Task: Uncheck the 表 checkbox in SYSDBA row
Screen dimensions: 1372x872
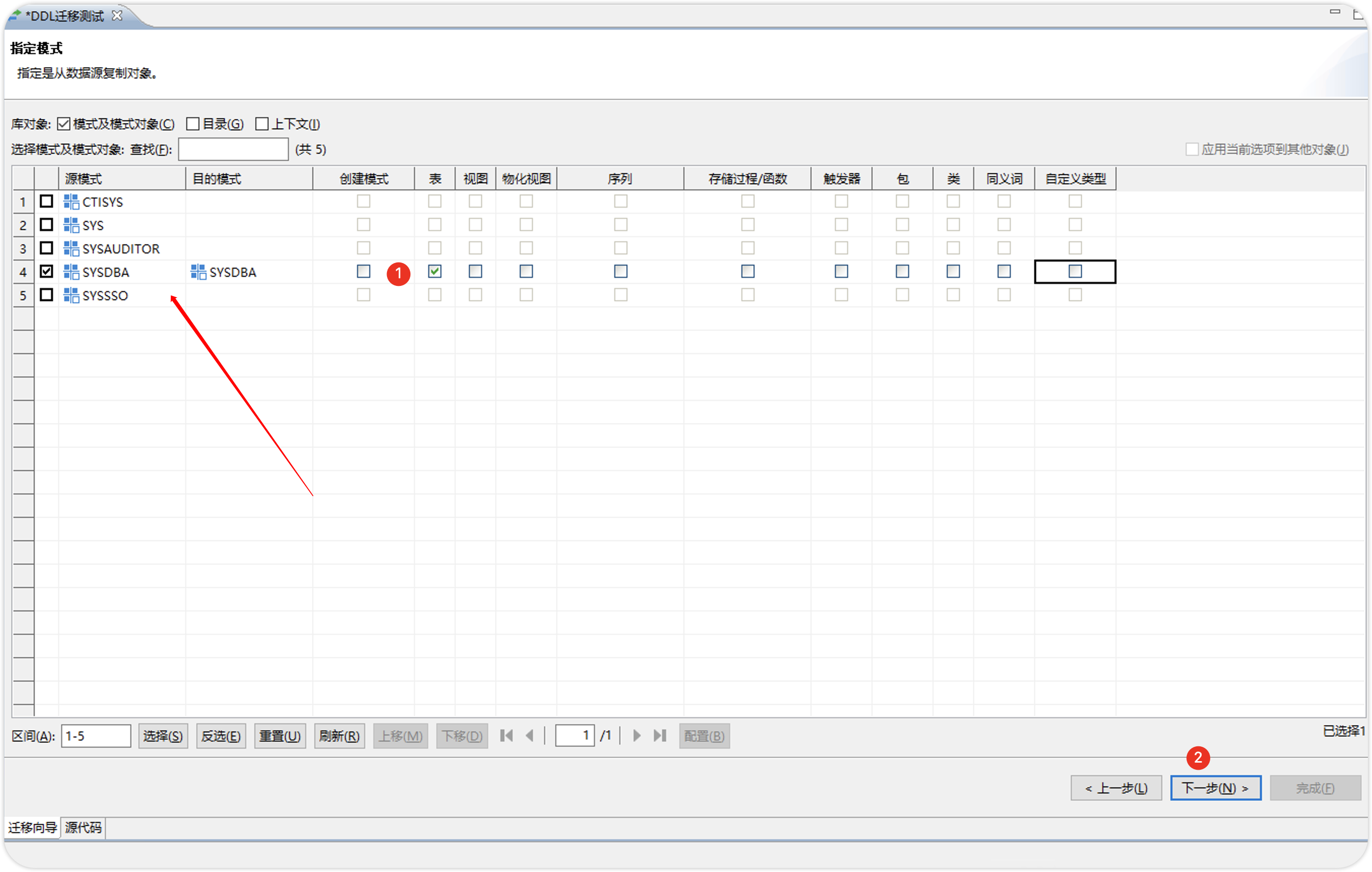Action: (x=435, y=271)
